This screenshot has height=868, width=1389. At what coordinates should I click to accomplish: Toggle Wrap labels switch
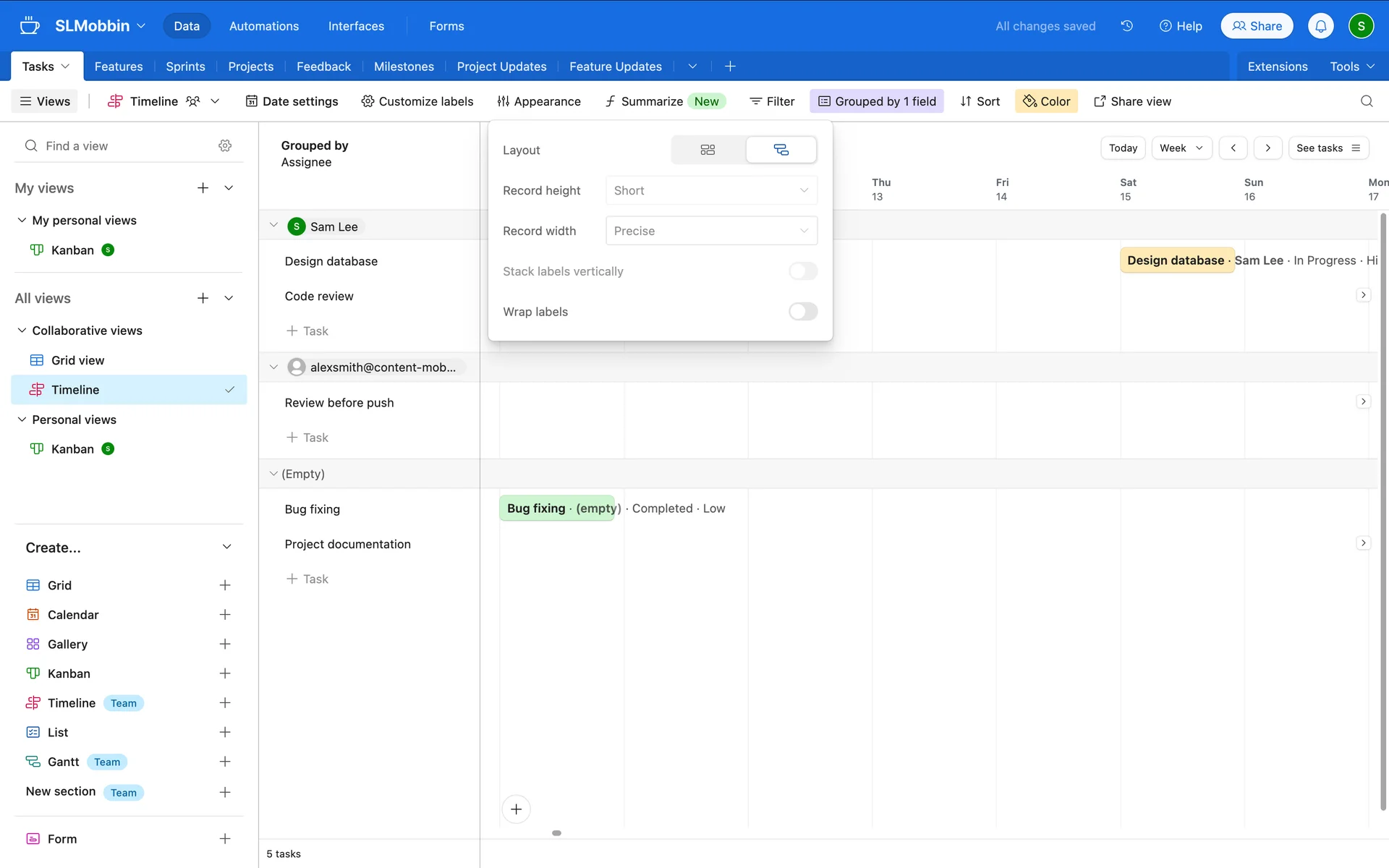pyautogui.click(x=802, y=312)
